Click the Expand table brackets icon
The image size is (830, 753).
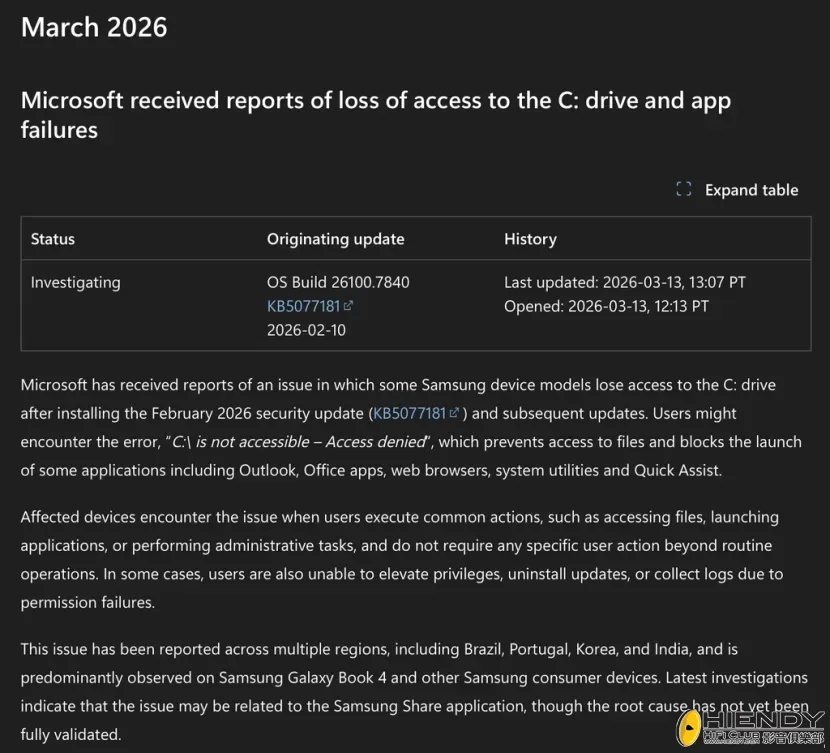click(x=684, y=189)
